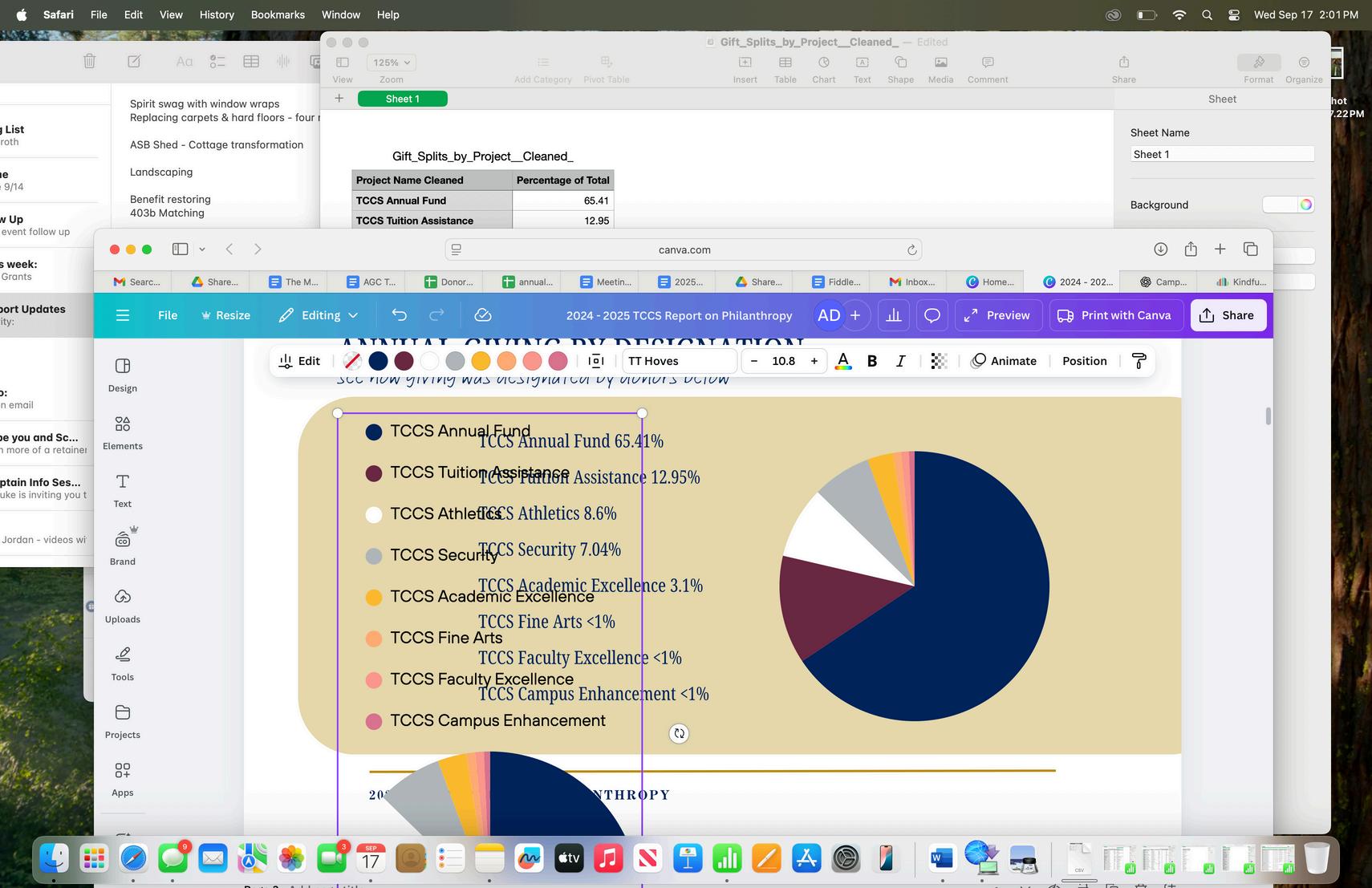Image resolution: width=1372 pixels, height=888 pixels.
Task: Open the Position panel dropdown
Action: click(1085, 361)
